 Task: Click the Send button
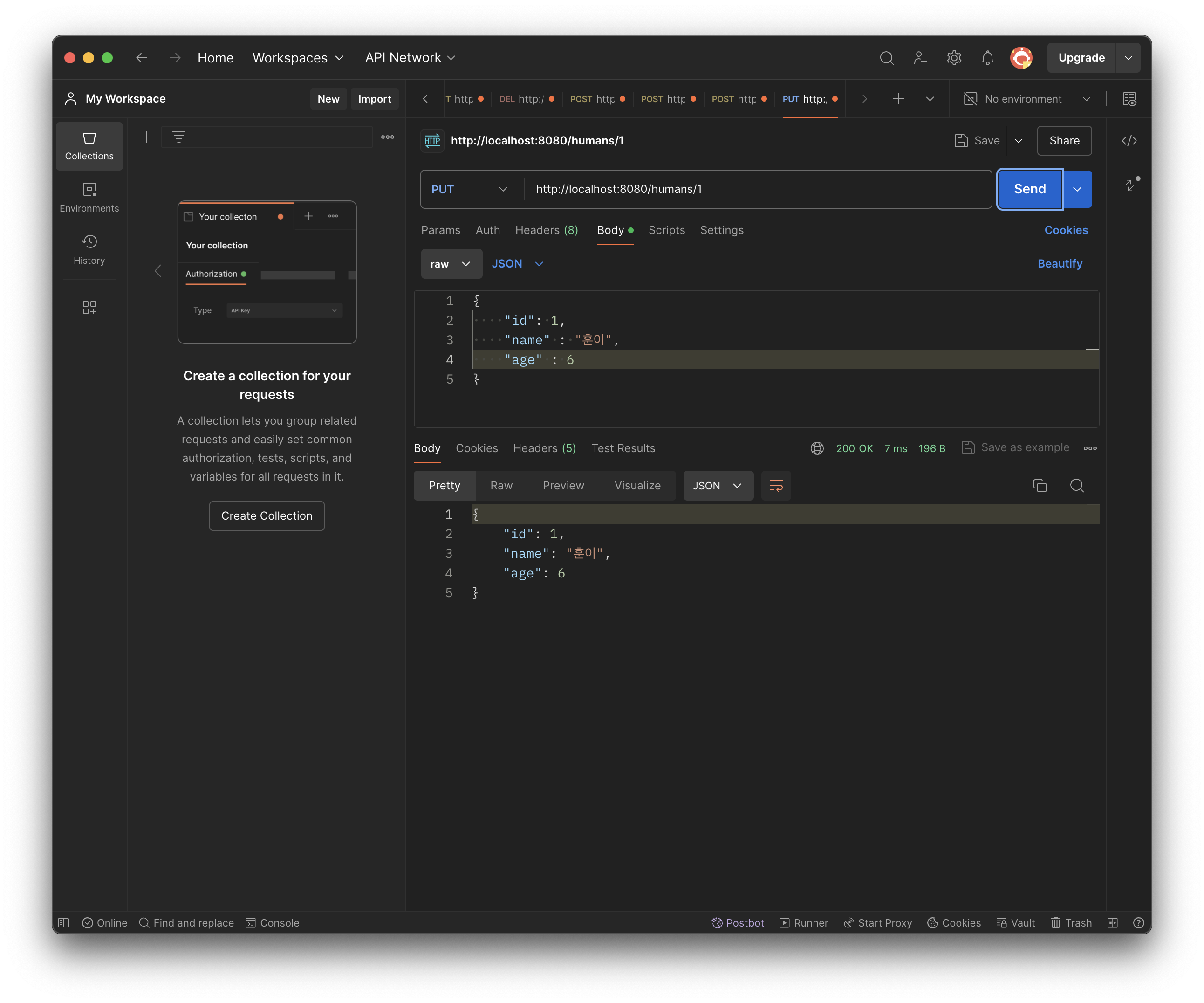click(1030, 189)
